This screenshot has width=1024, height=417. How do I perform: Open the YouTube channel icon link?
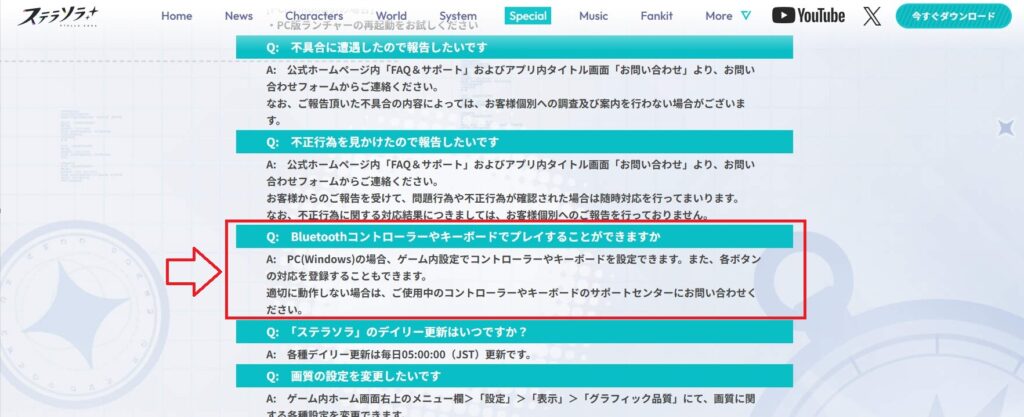click(809, 16)
